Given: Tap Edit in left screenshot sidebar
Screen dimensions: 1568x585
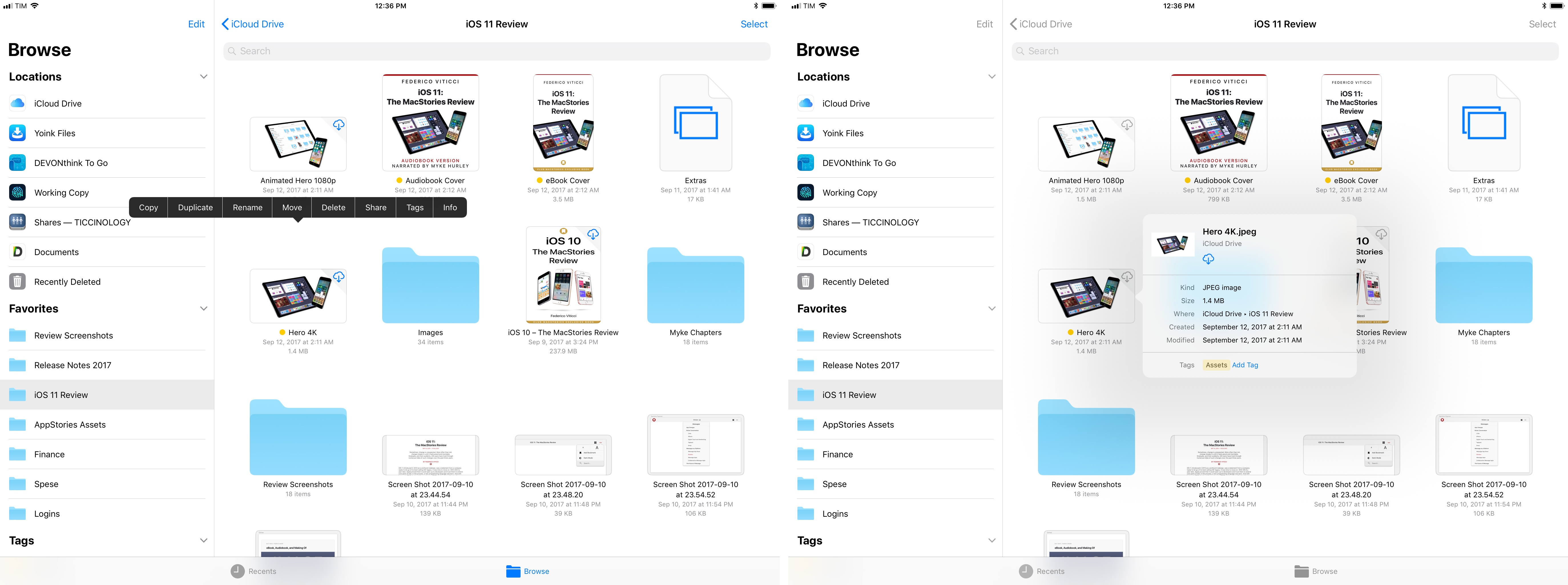Looking at the screenshot, I should pyautogui.click(x=196, y=24).
